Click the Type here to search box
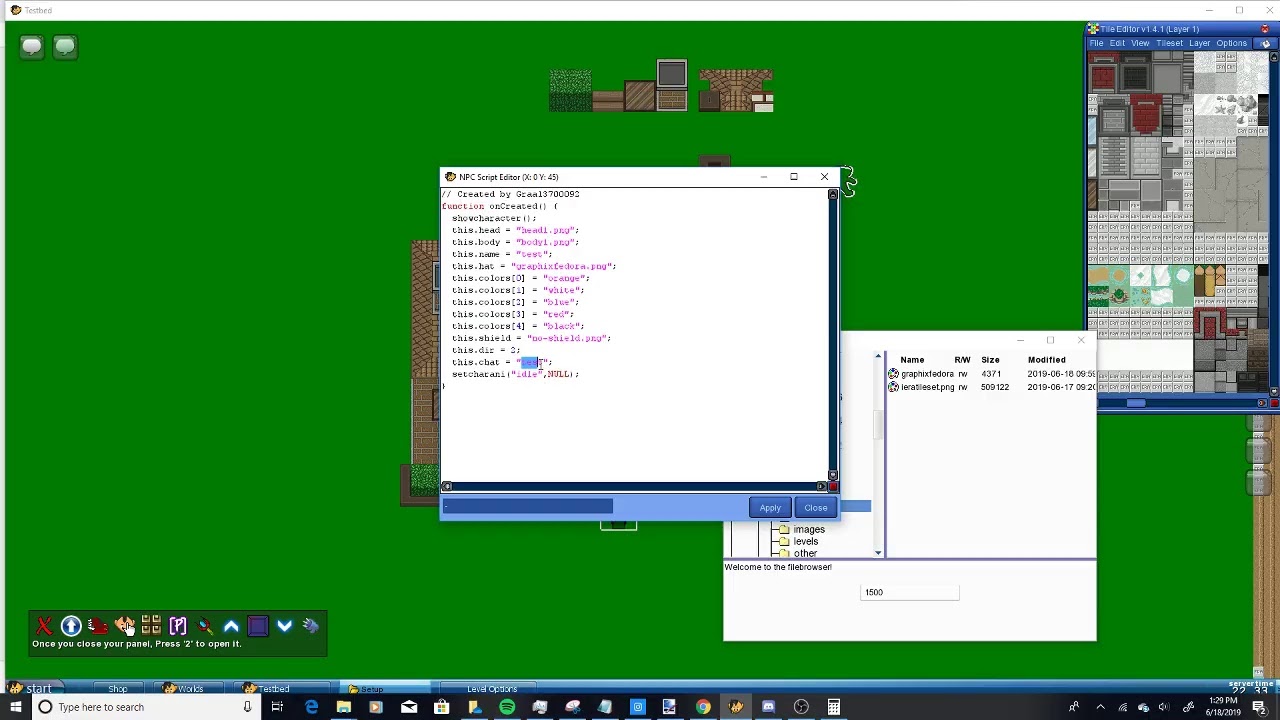 (x=146, y=707)
